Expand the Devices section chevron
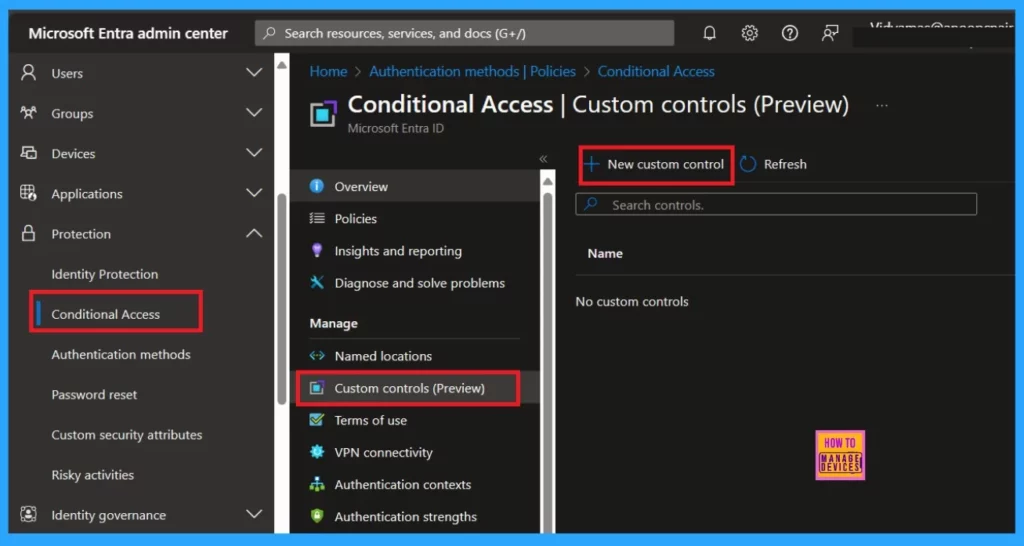 [254, 153]
